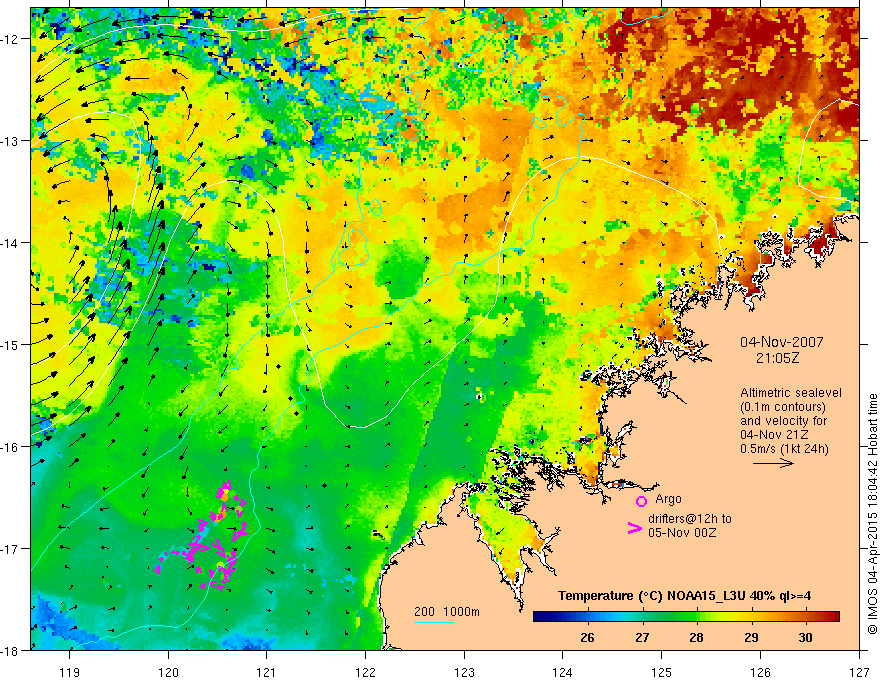Viewport: 880px width, 680px height.
Task: Click the 'and velocity for' text line
Action: click(x=783, y=421)
